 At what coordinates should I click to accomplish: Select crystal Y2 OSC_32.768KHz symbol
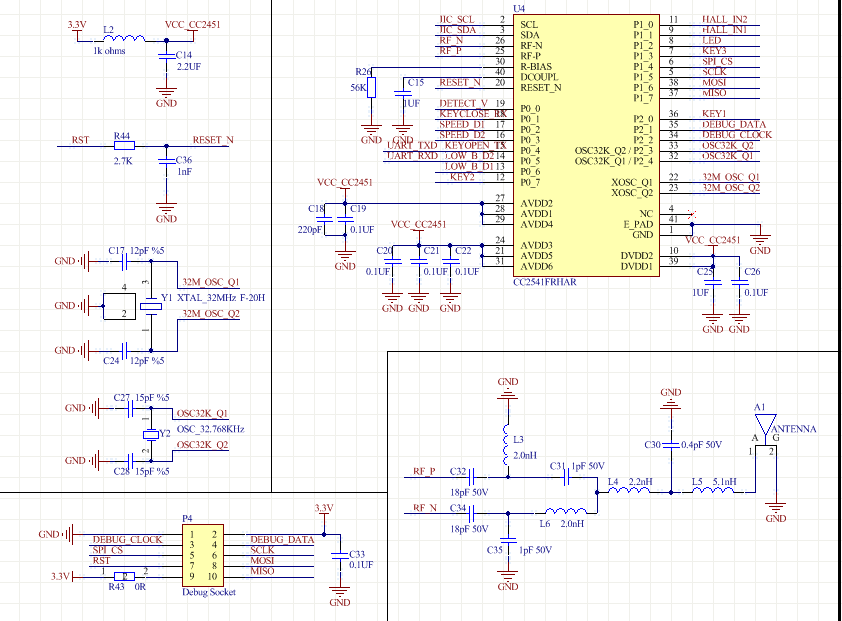(x=151, y=435)
